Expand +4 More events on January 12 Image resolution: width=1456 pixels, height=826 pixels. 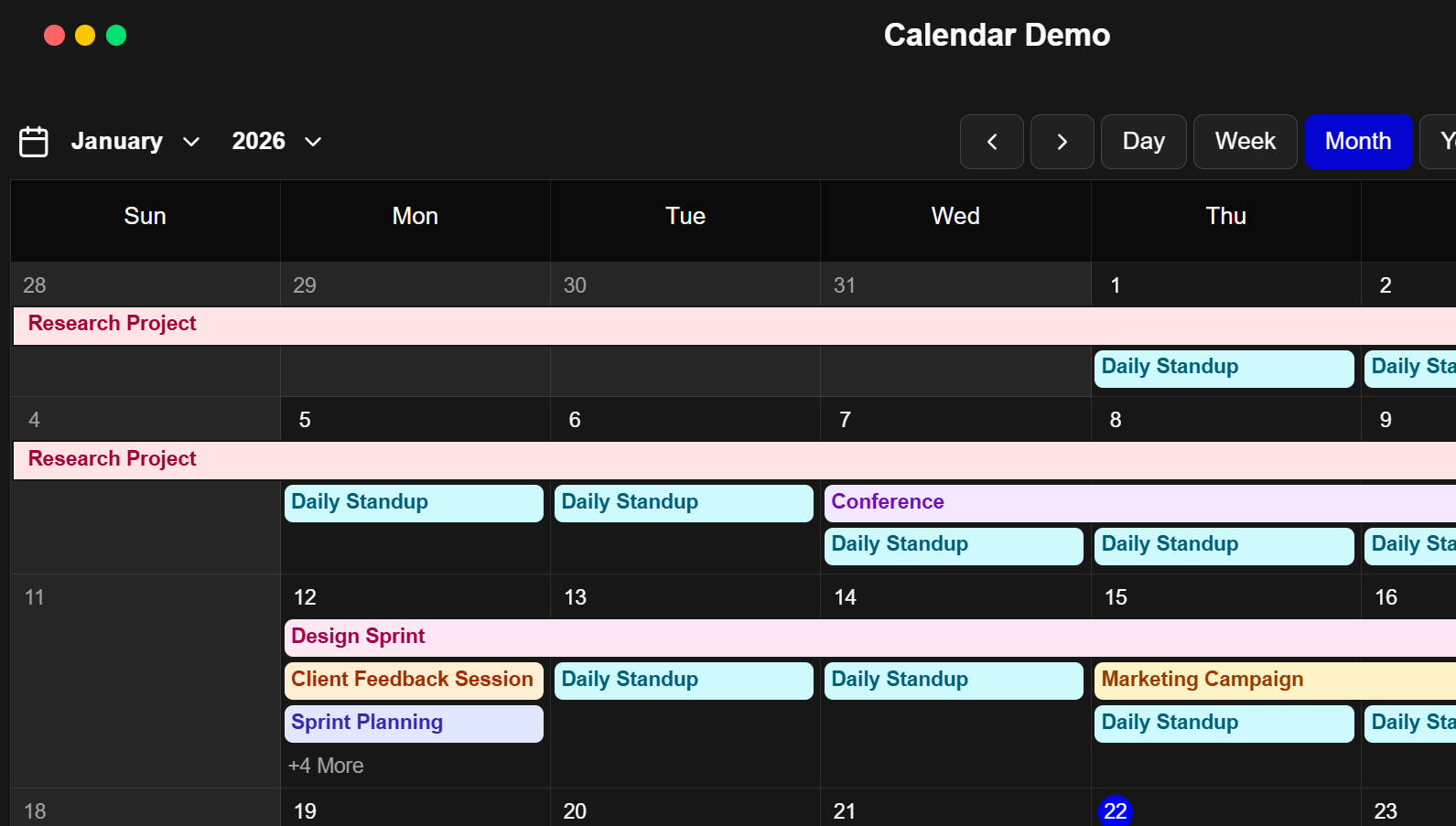[326, 766]
